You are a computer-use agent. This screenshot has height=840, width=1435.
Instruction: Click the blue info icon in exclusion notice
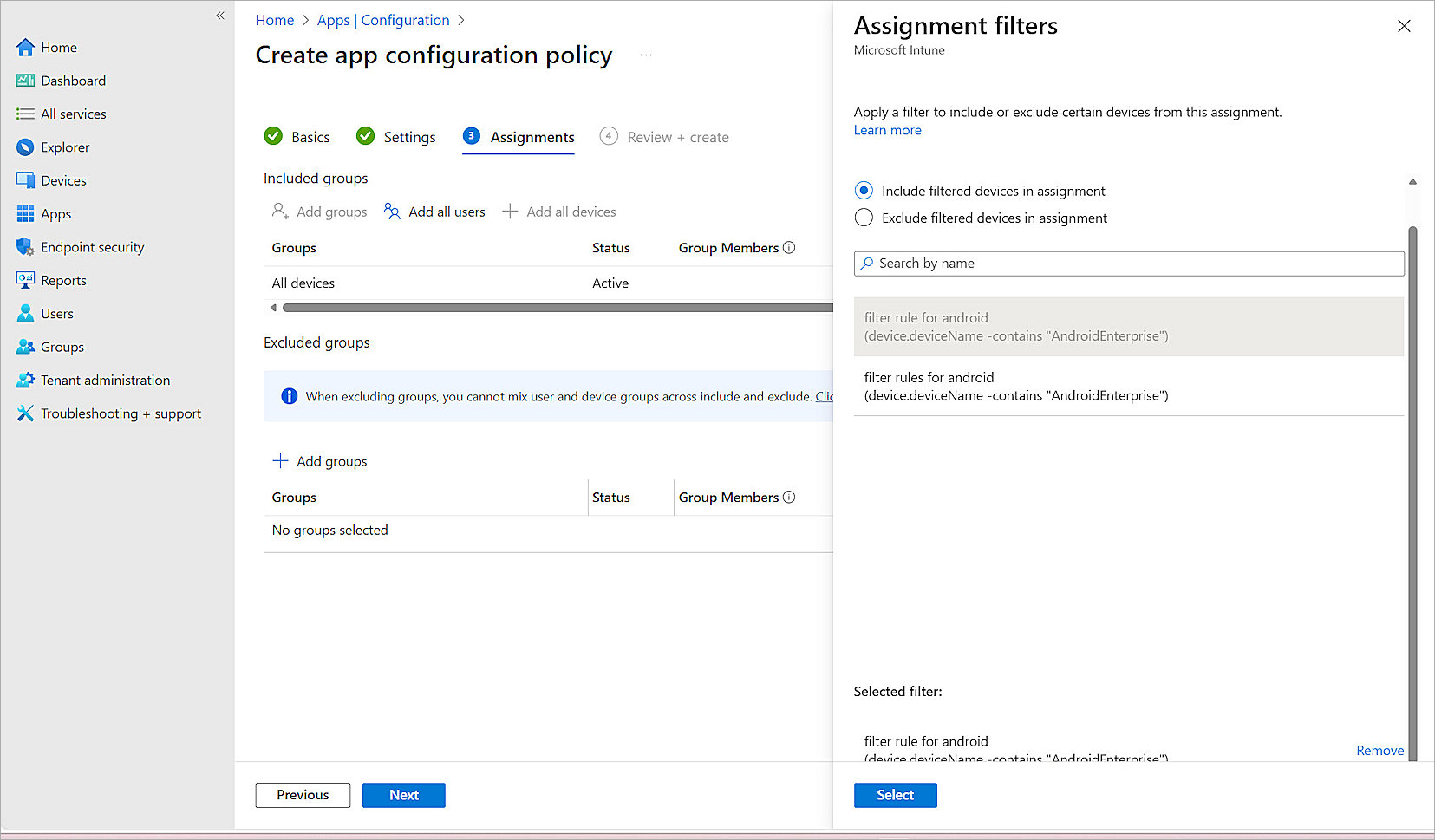tap(290, 396)
